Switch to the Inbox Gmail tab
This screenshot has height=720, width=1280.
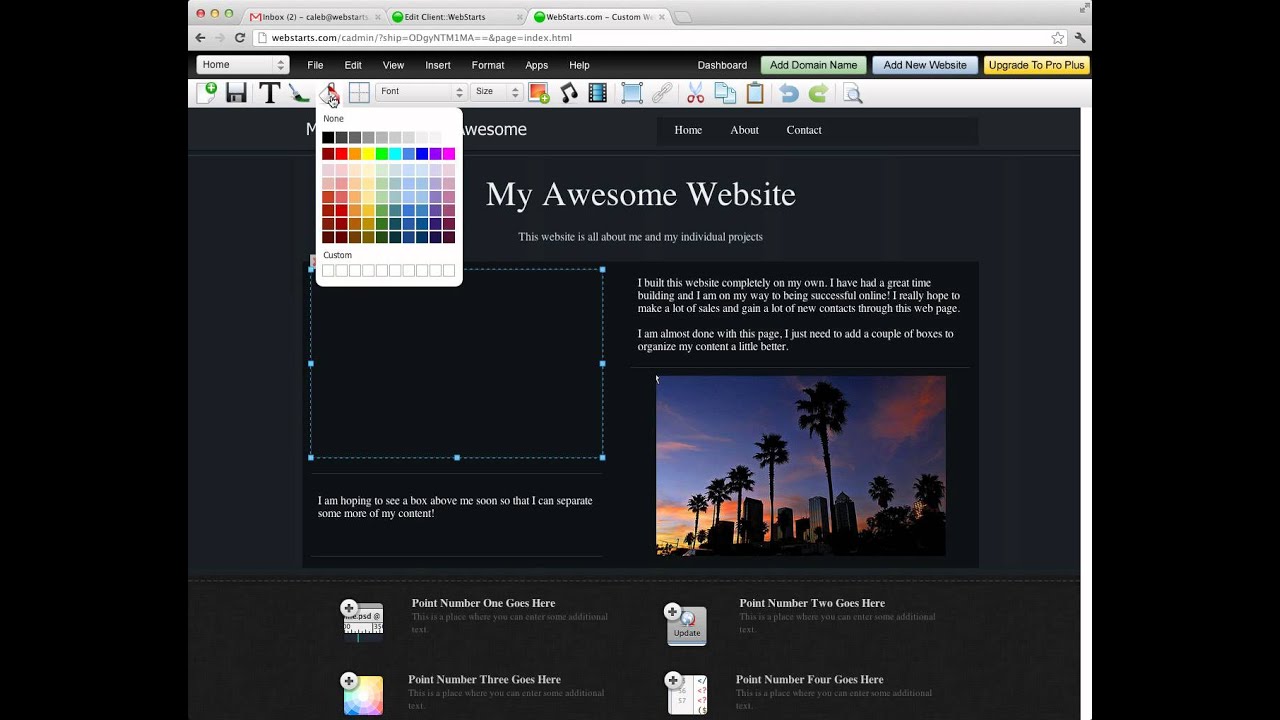point(314,17)
